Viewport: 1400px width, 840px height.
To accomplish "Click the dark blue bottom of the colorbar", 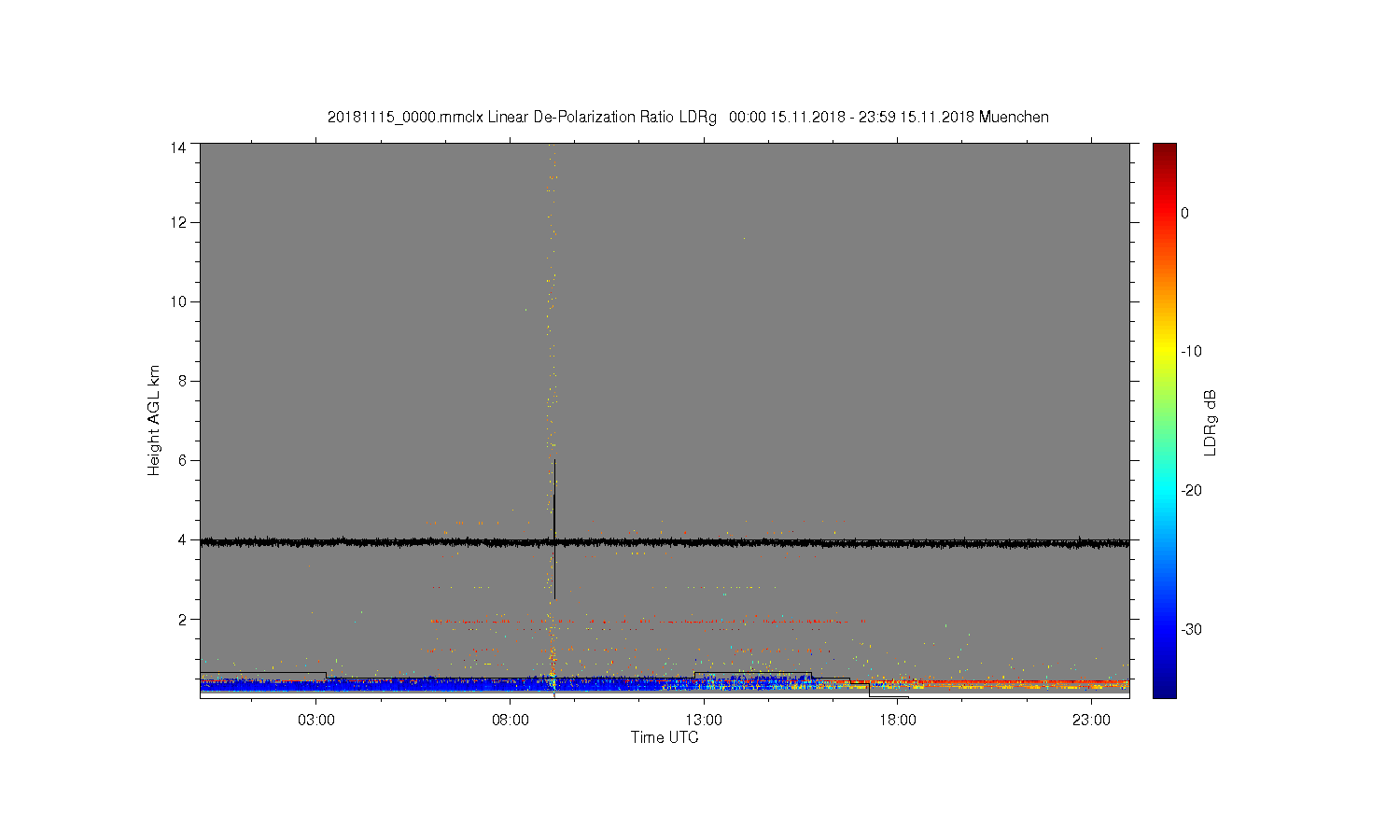I will 1165,689.
